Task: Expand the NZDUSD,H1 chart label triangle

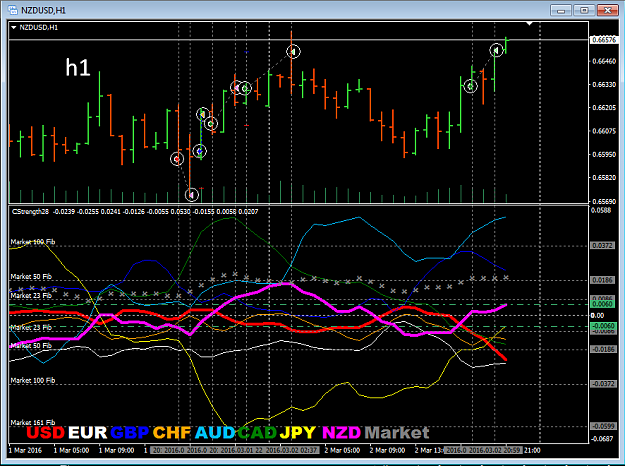Action: [x=14, y=28]
